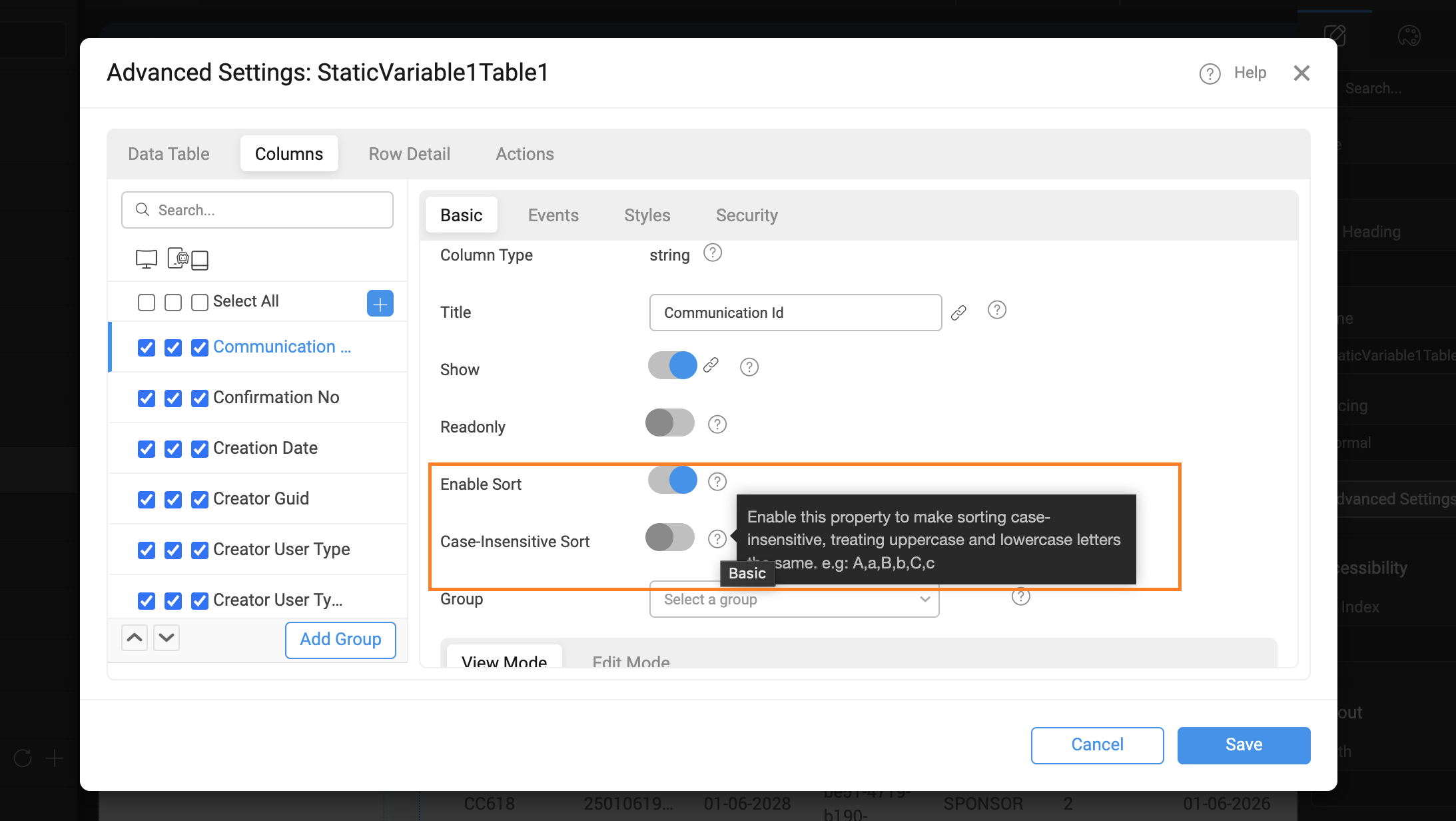Click the Title input field
The width and height of the screenshot is (1456, 821).
(795, 313)
